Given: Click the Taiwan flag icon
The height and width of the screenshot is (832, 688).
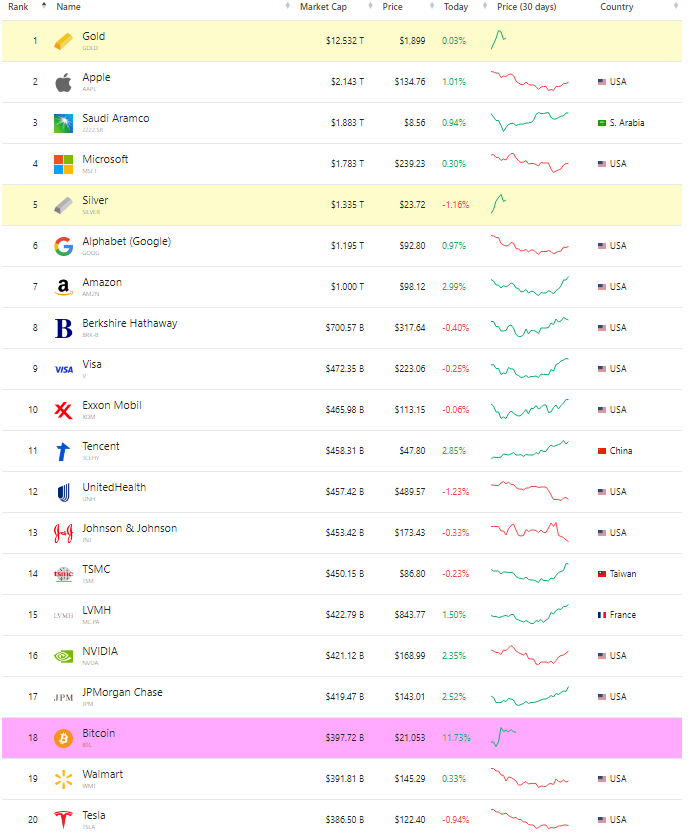Looking at the screenshot, I should [x=602, y=574].
